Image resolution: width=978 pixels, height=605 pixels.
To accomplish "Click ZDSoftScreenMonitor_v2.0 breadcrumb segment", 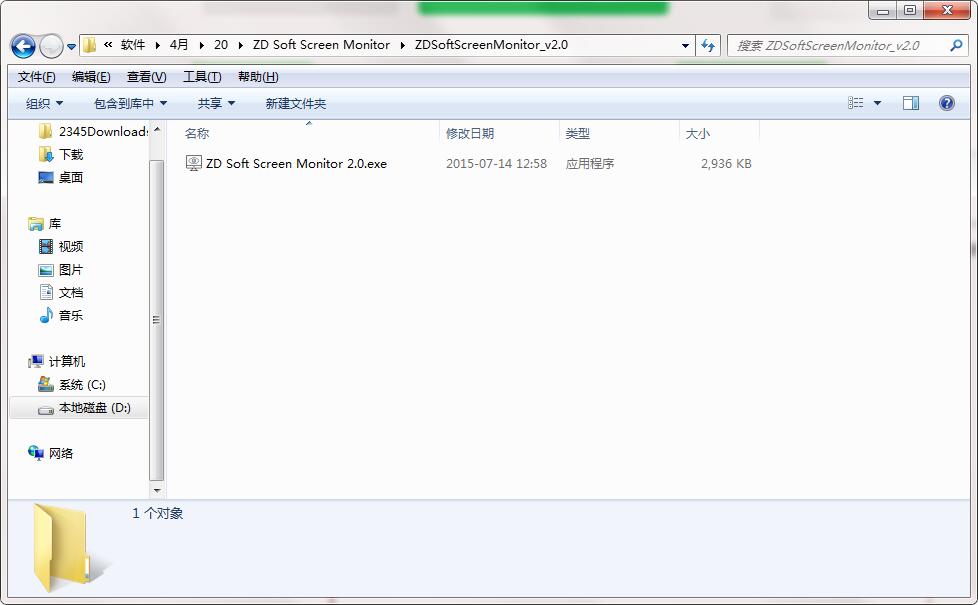I will coord(491,45).
